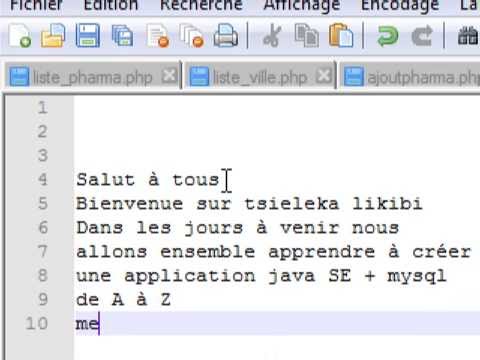
Task: Click the Save All icon
Action: 122,35
